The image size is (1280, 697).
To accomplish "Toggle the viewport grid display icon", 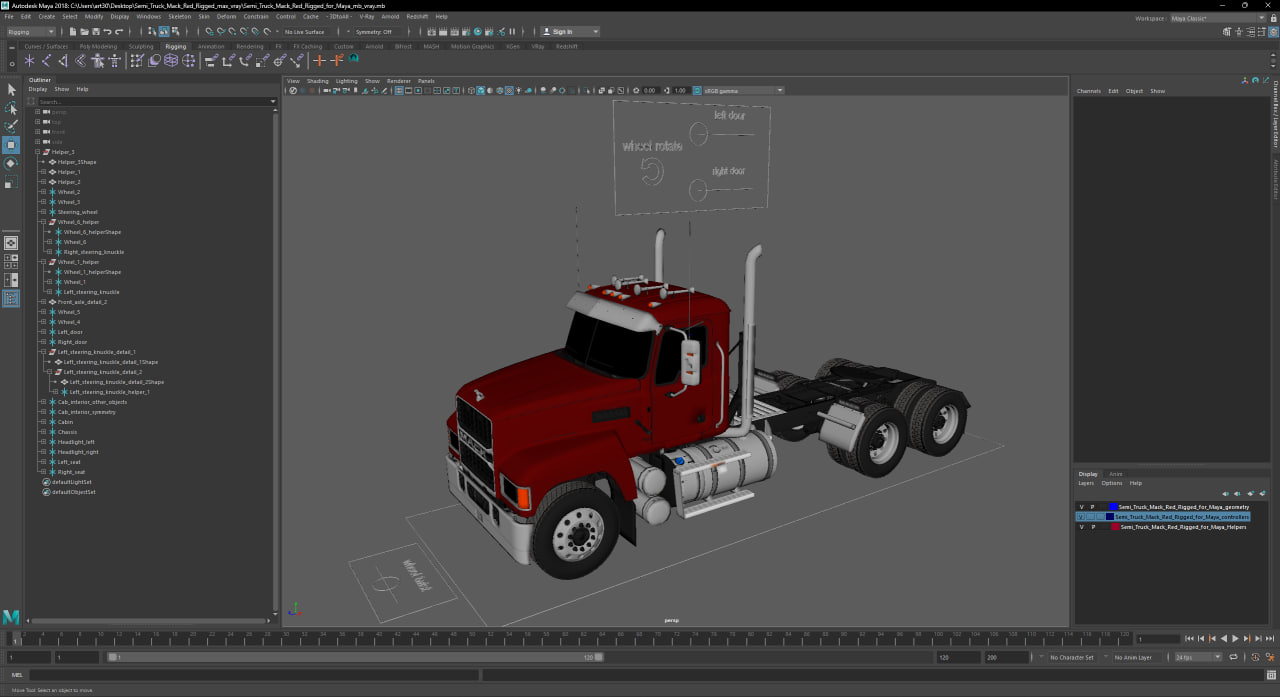I will click(x=399, y=90).
